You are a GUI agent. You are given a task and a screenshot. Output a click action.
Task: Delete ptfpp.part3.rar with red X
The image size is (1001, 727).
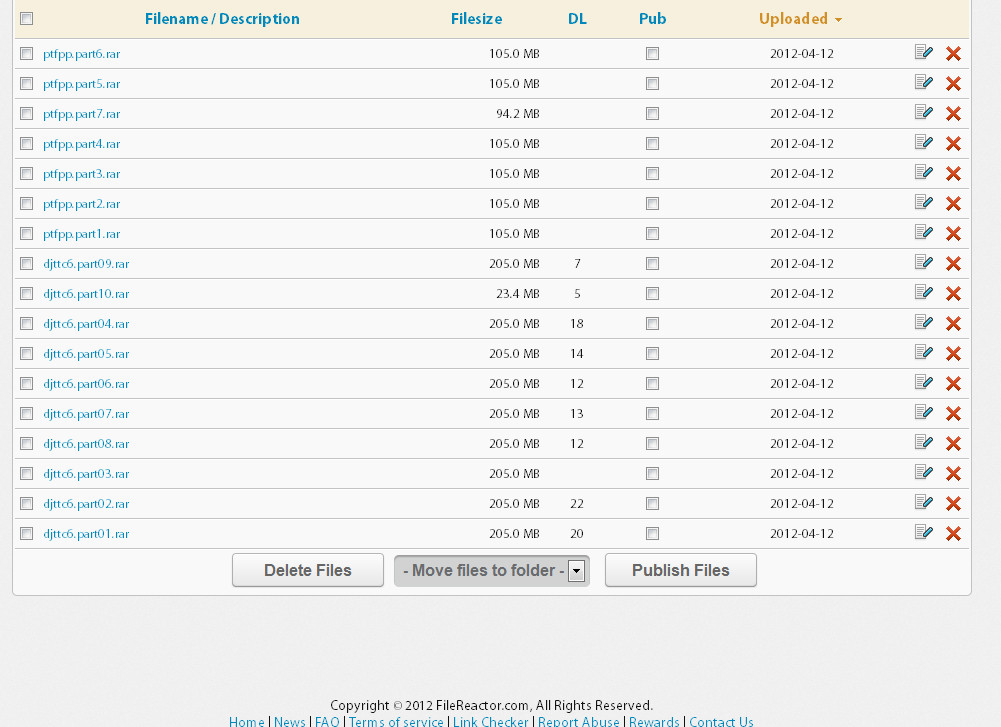point(953,174)
